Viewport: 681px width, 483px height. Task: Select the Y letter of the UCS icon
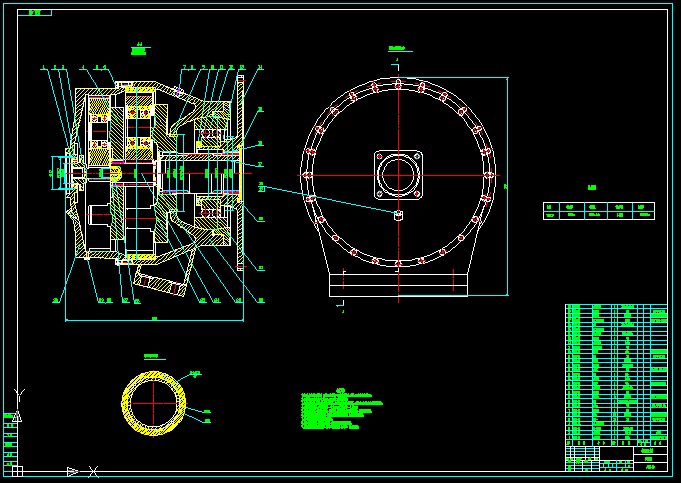20,395
